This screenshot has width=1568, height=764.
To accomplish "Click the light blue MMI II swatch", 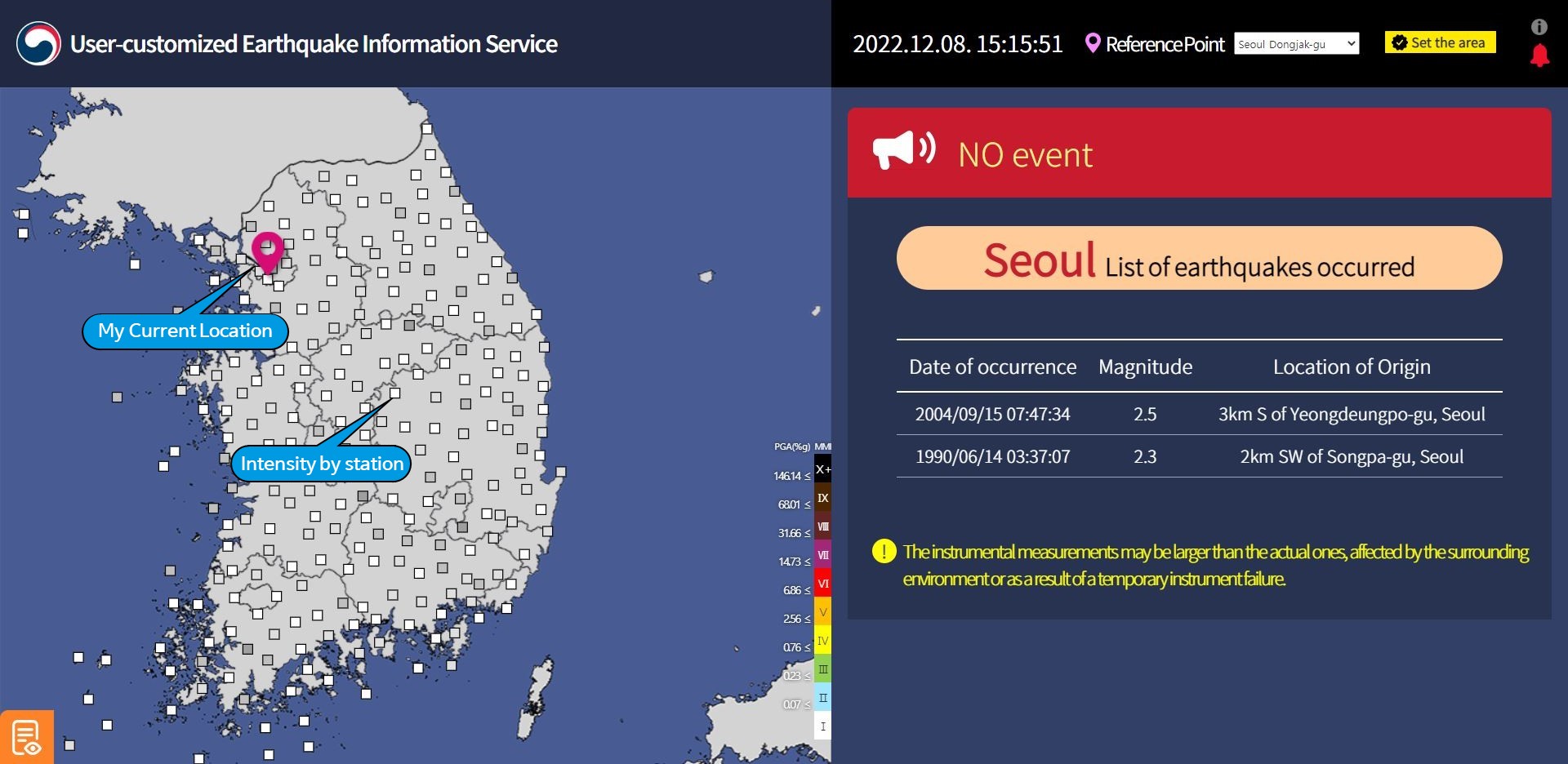I will pyautogui.click(x=822, y=698).
